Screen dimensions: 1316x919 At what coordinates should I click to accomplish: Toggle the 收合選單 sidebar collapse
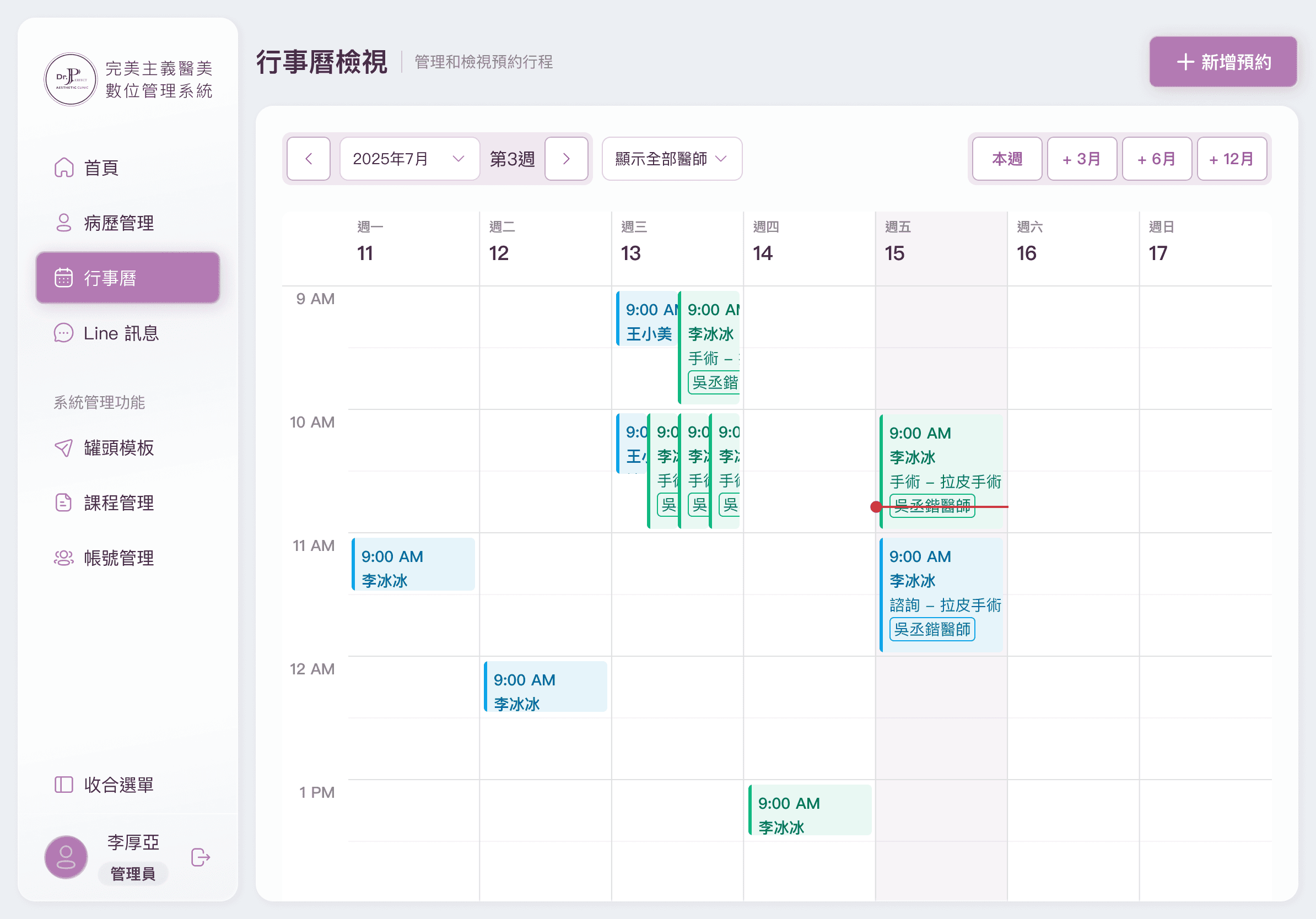pos(104,785)
